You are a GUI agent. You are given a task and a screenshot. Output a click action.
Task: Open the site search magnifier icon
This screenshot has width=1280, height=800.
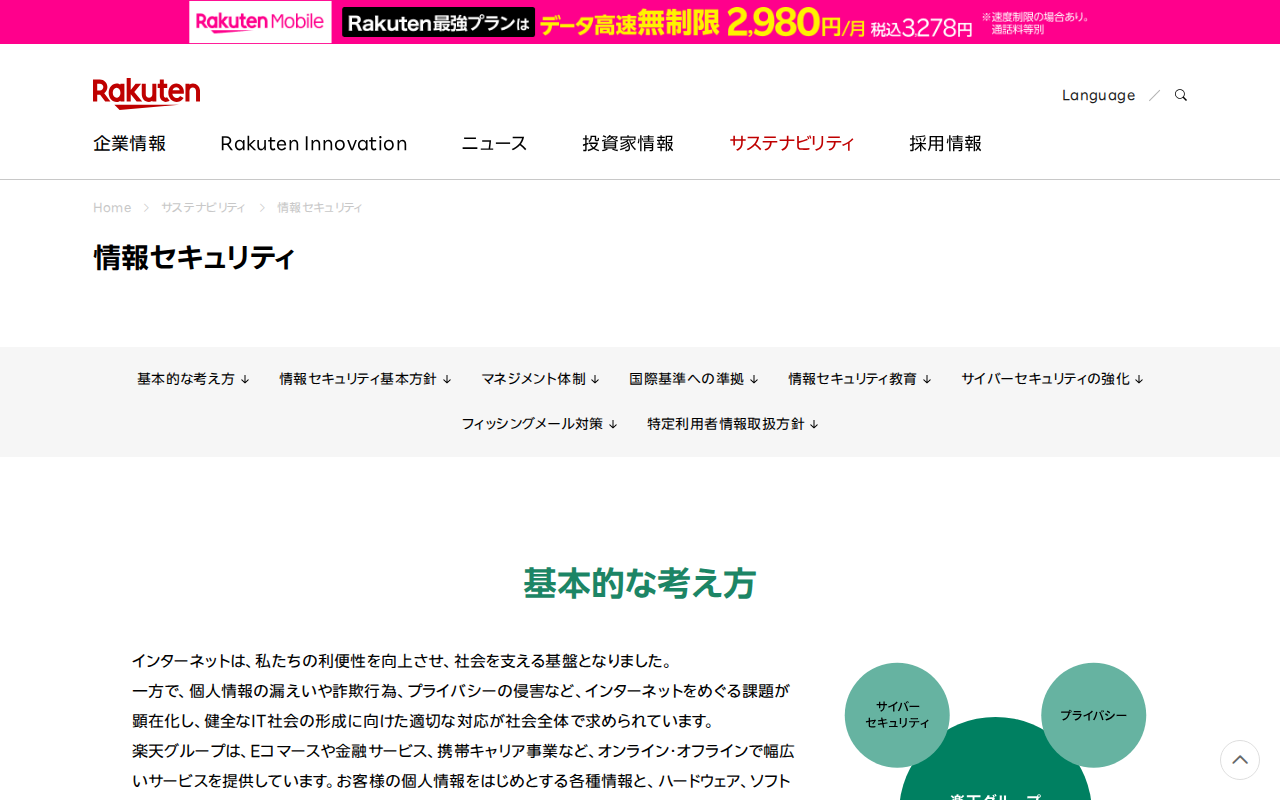tap(1180, 94)
